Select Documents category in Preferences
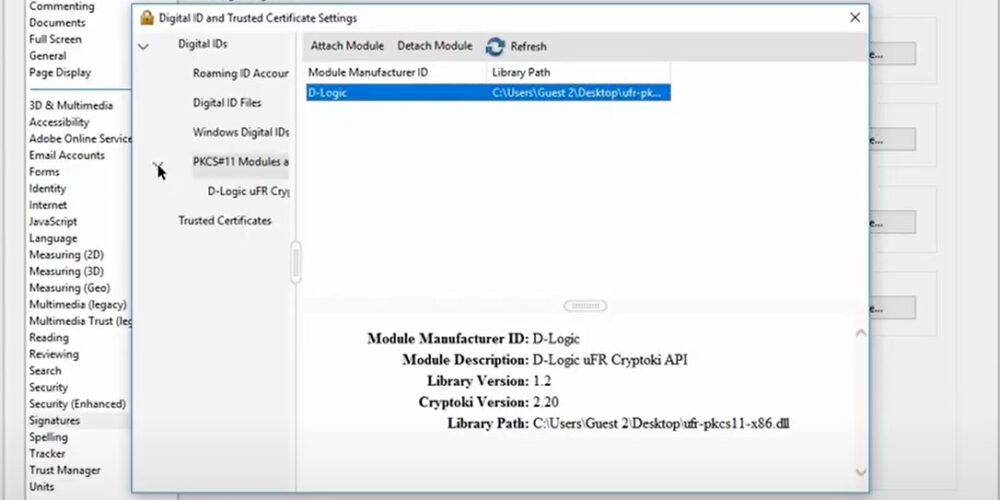This screenshot has width=1000, height=500. tap(57, 23)
